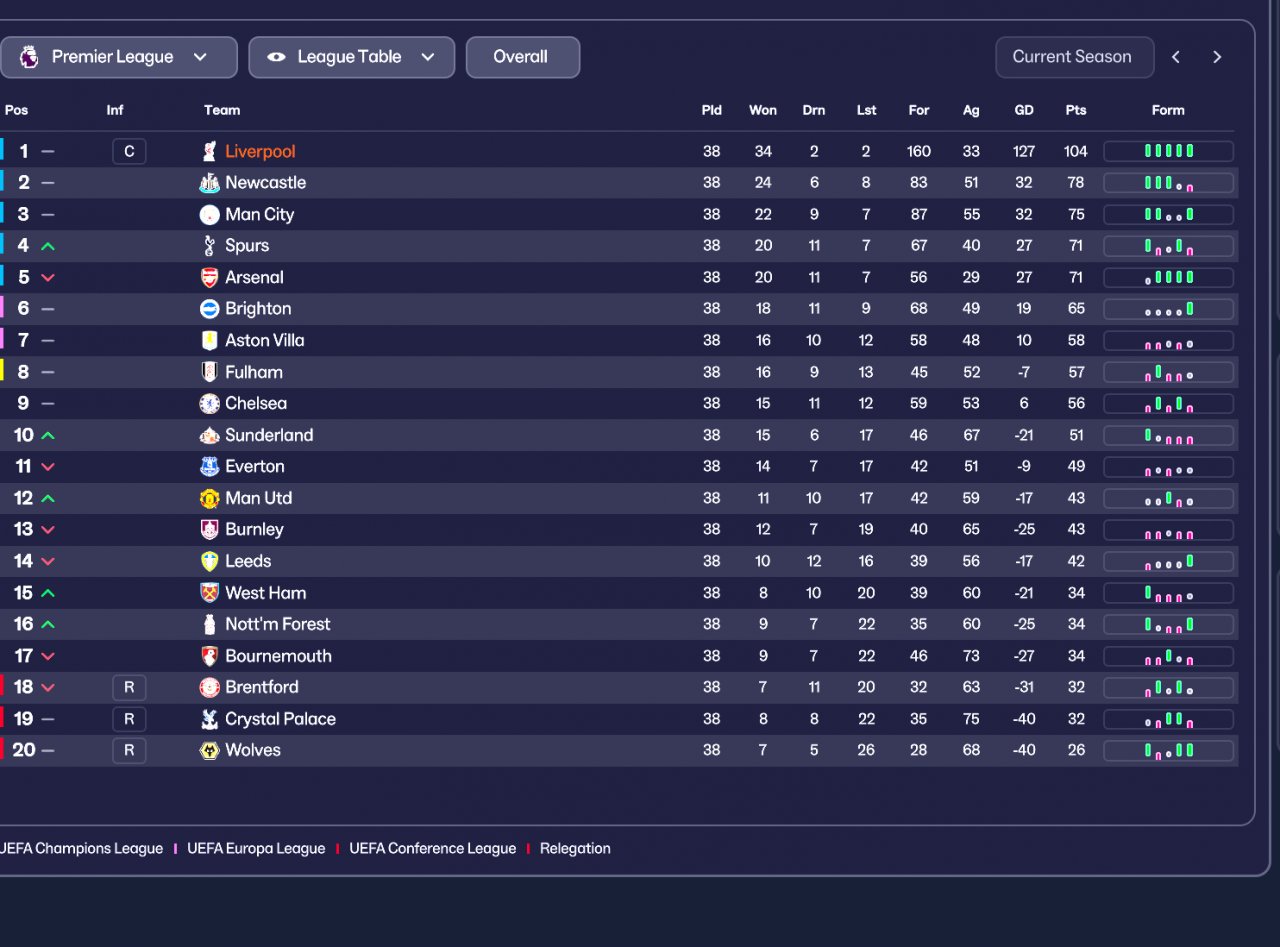Click the Champions 'C' badge for Liverpool
Image resolution: width=1280 pixels, height=947 pixels.
pyautogui.click(x=129, y=152)
